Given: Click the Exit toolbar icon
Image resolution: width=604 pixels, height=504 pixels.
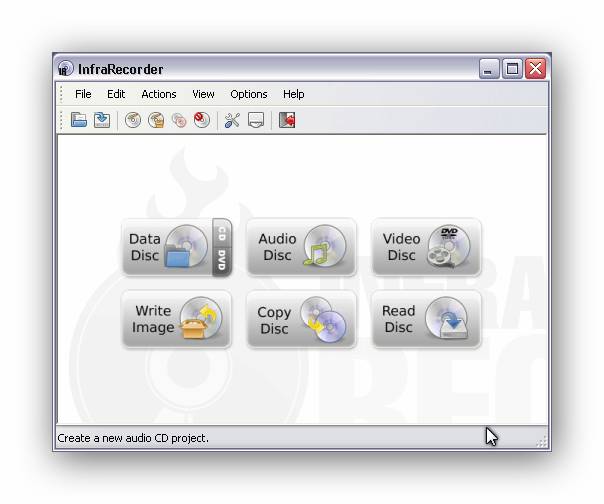Looking at the screenshot, I should (x=287, y=120).
